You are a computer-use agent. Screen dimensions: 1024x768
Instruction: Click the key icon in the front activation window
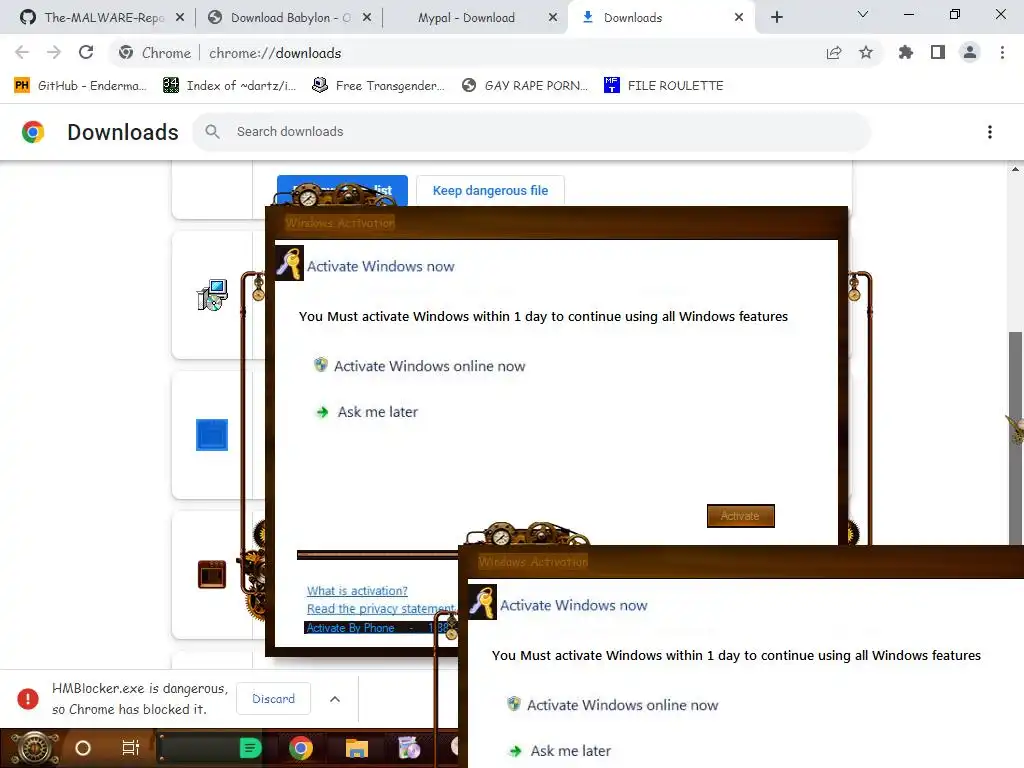(483, 602)
